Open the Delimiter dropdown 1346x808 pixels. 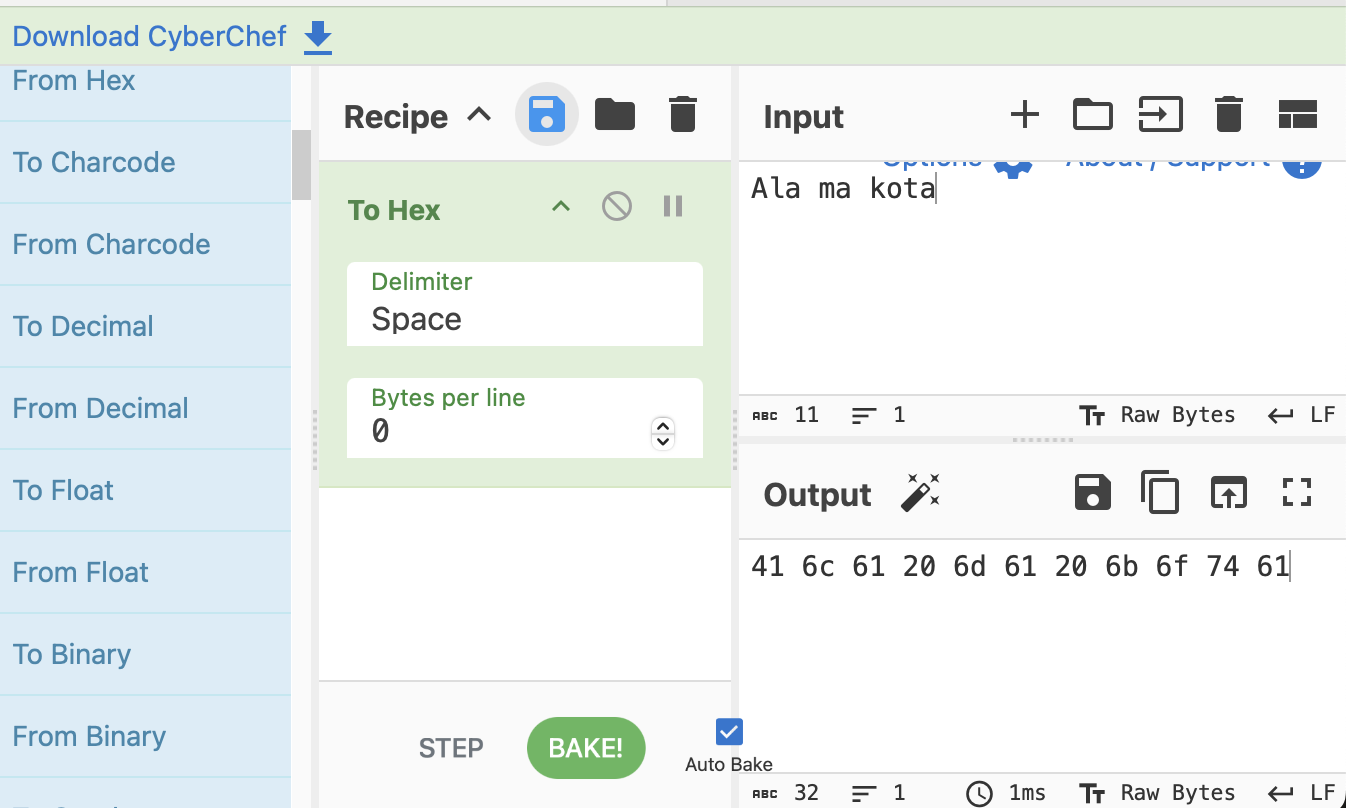point(524,304)
